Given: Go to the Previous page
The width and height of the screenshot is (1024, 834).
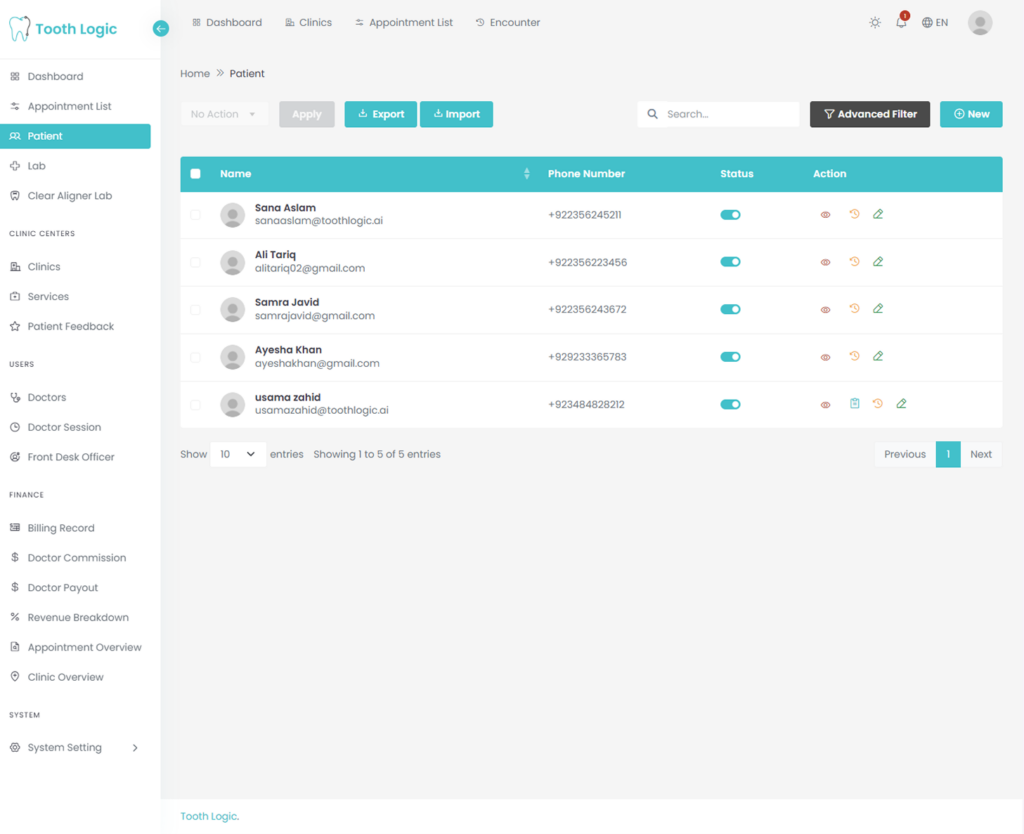Looking at the screenshot, I should [x=905, y=455].
